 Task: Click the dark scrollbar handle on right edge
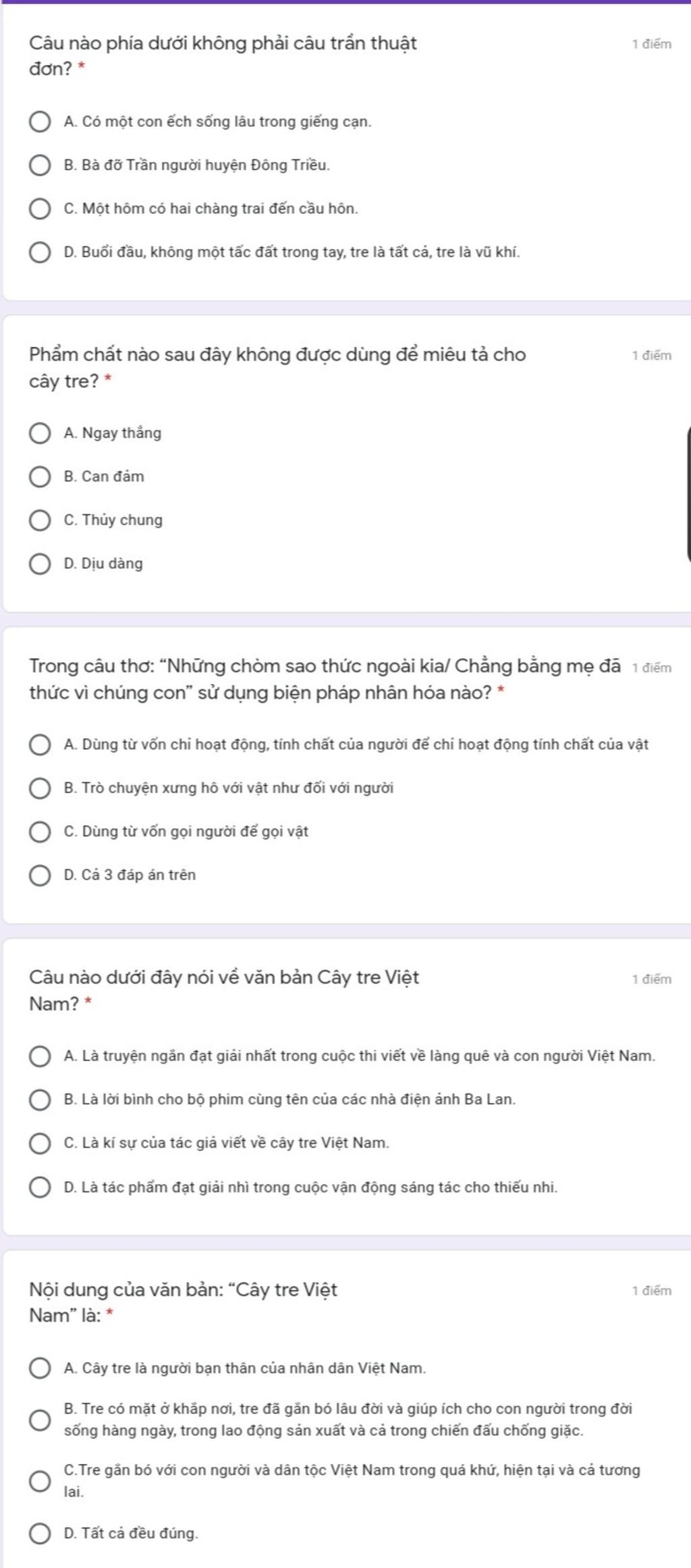coord(688,493)
